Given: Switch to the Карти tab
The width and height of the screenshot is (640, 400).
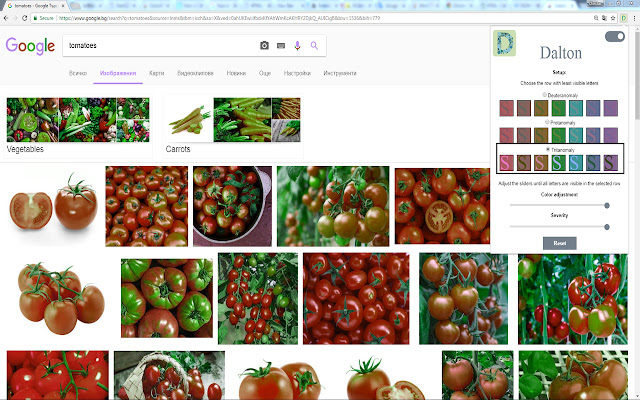Looking at the screenshot, I should [156, 74].
